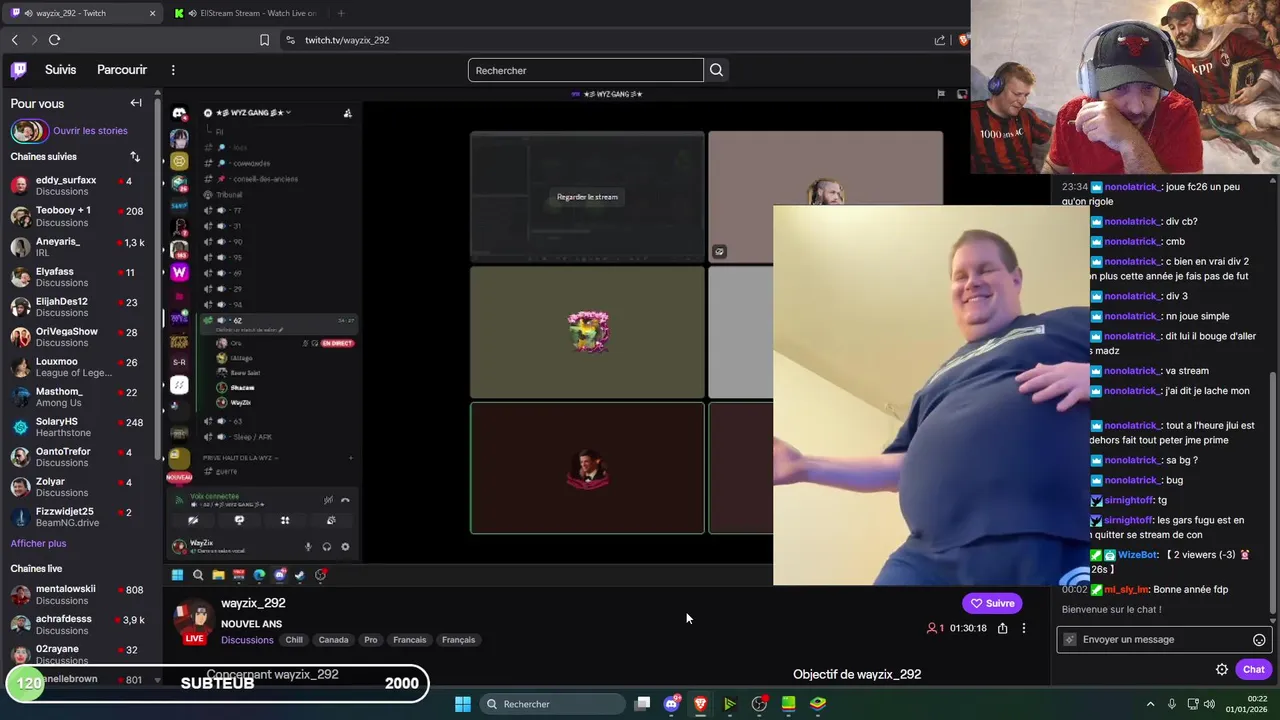Reload the page
Image resolution: width=1280 pixels, height=720 pixels.
(54, 40)
